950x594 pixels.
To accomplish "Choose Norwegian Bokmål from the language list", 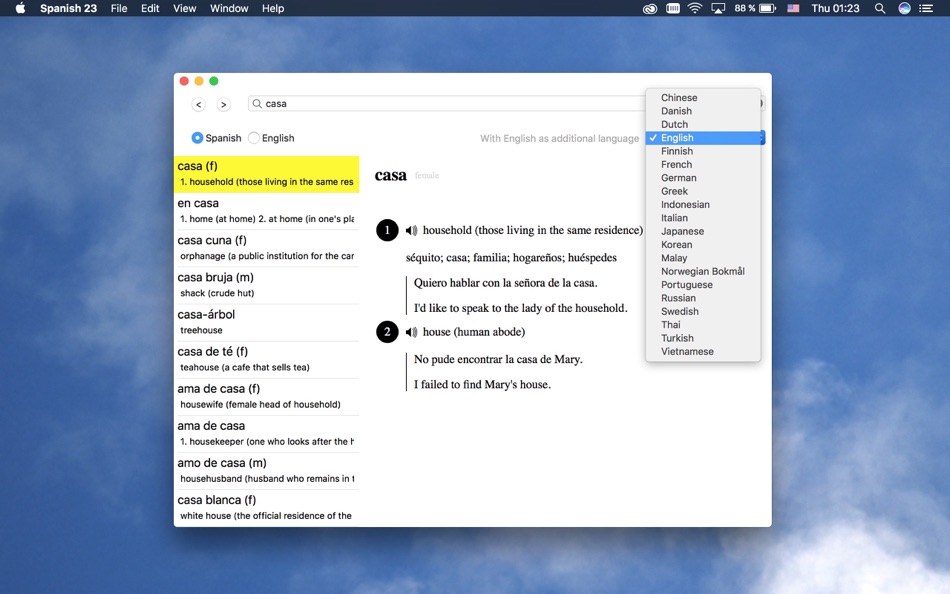I will 703,271.
